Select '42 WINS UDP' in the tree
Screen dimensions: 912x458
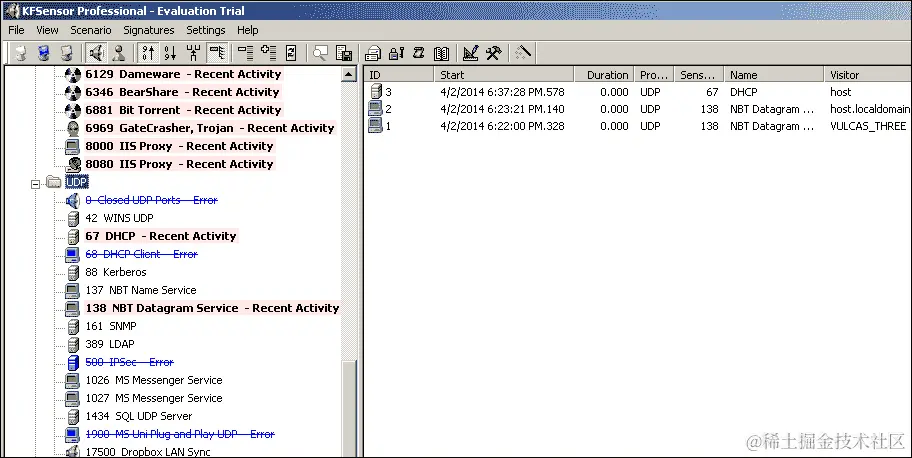point(119,218)
